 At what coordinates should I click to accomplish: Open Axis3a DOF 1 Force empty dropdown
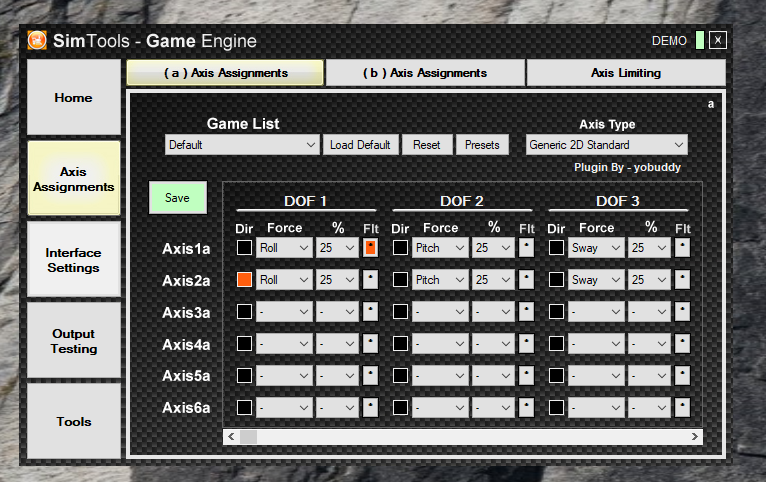284,312
